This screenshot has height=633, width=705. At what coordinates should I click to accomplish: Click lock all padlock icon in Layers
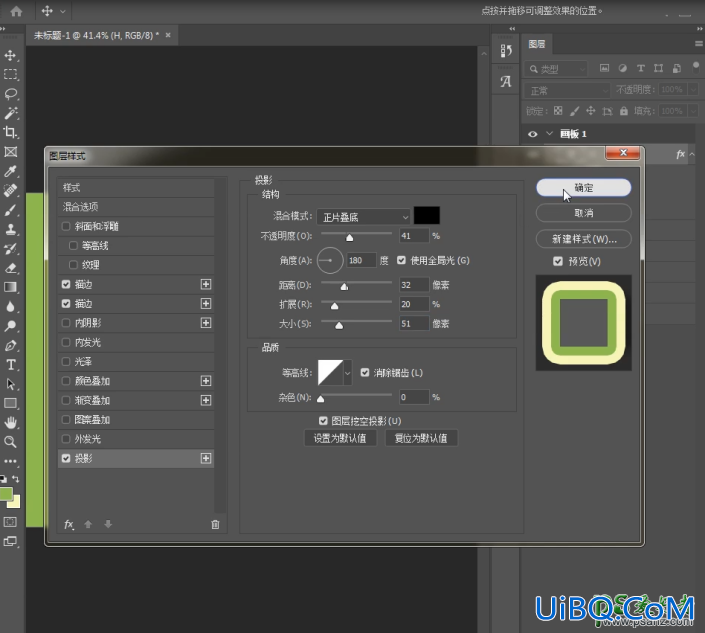click(x=624, y=111)
